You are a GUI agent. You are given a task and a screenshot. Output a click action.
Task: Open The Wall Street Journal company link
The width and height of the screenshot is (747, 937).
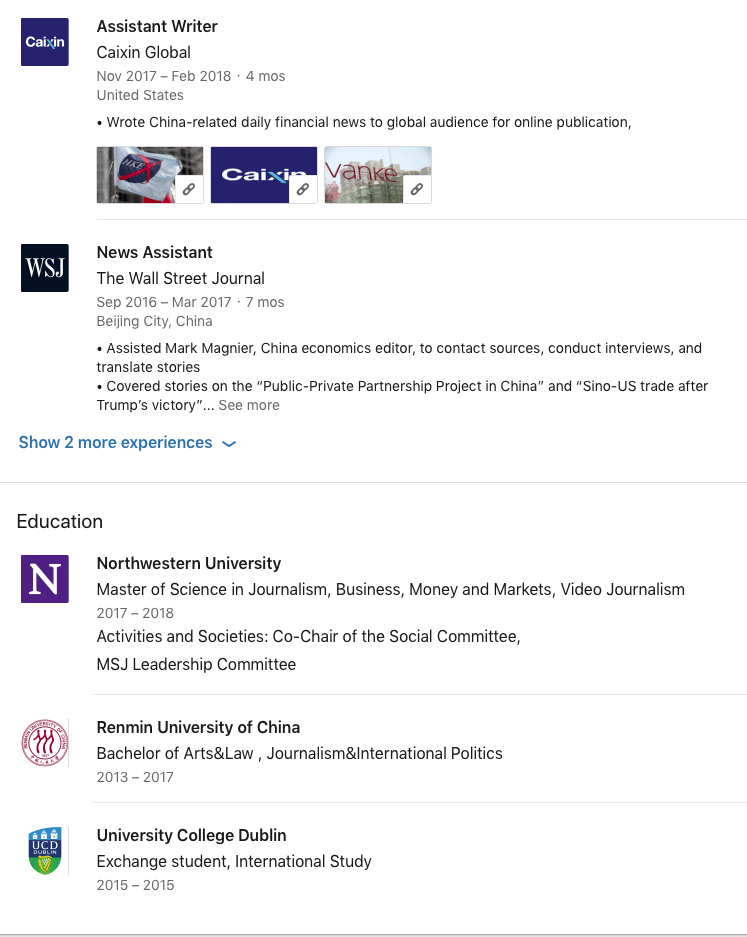(180, 278)
